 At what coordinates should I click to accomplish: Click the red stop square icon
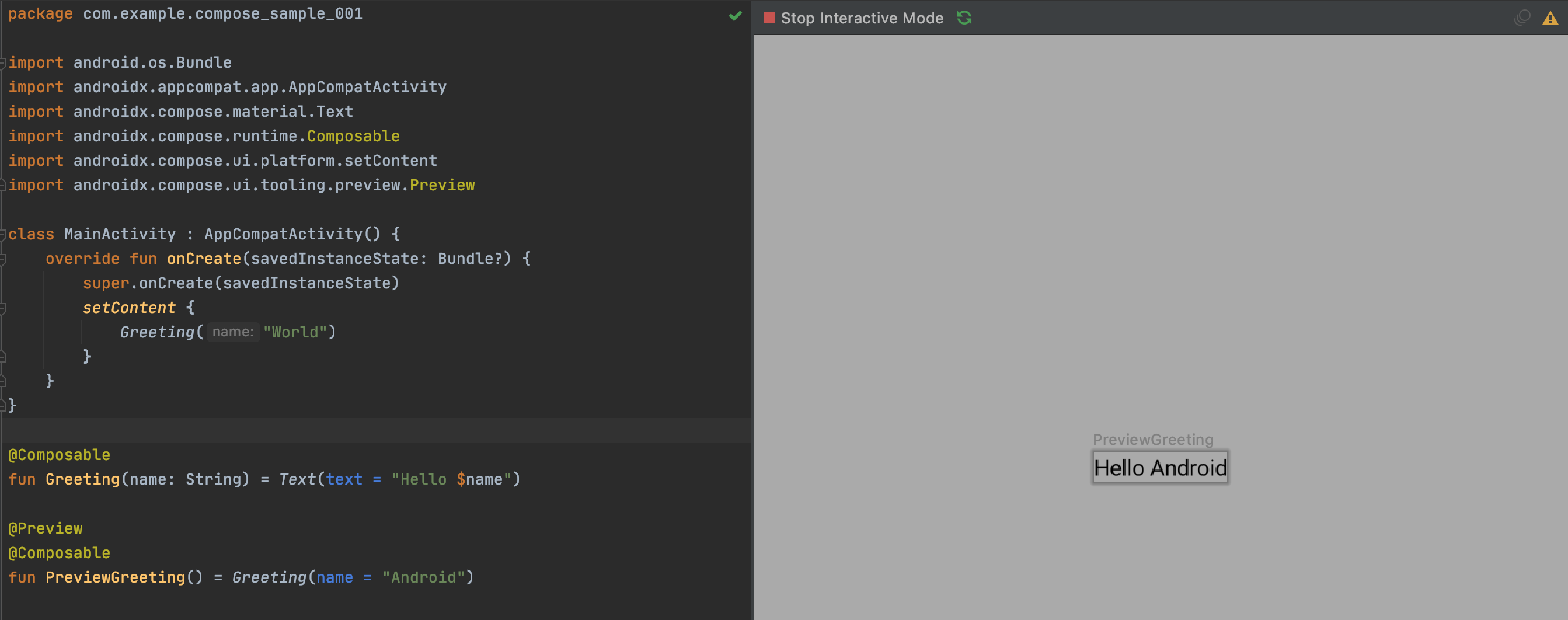point(769,18)
